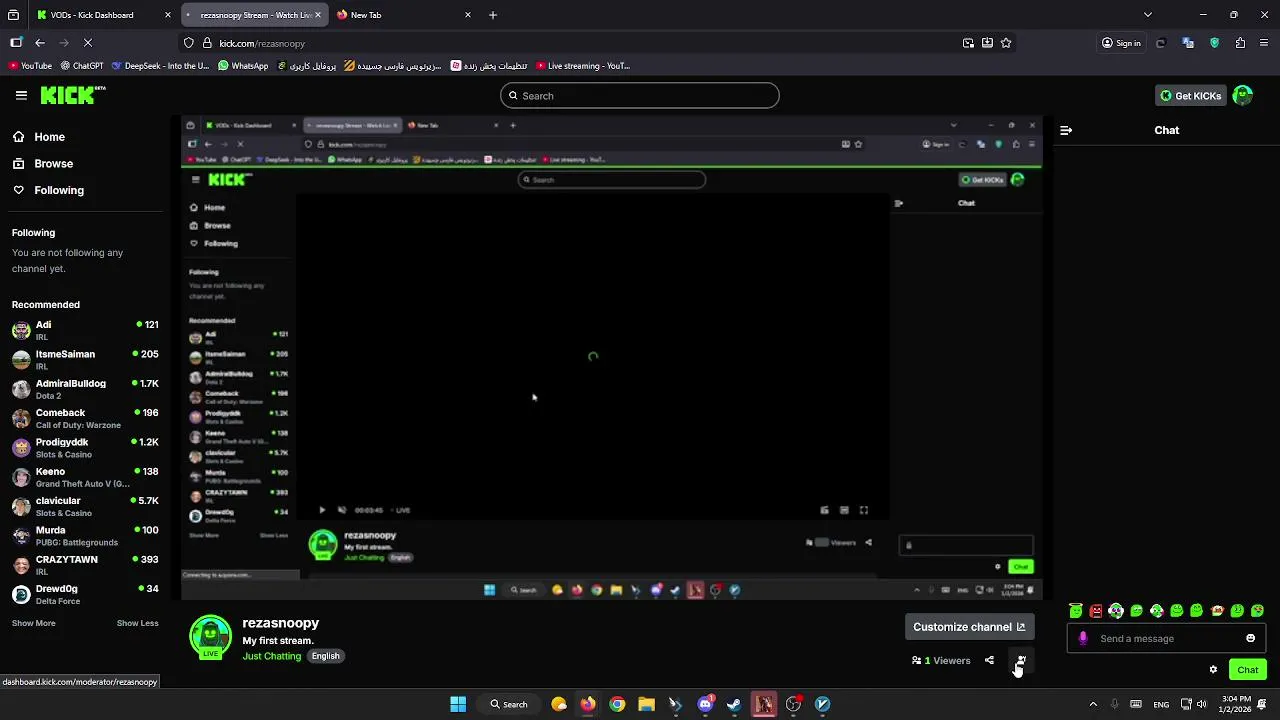This screenshot has width=1280, height=720.
Task: Unmute the stream player volume
Action: [342, 510]
